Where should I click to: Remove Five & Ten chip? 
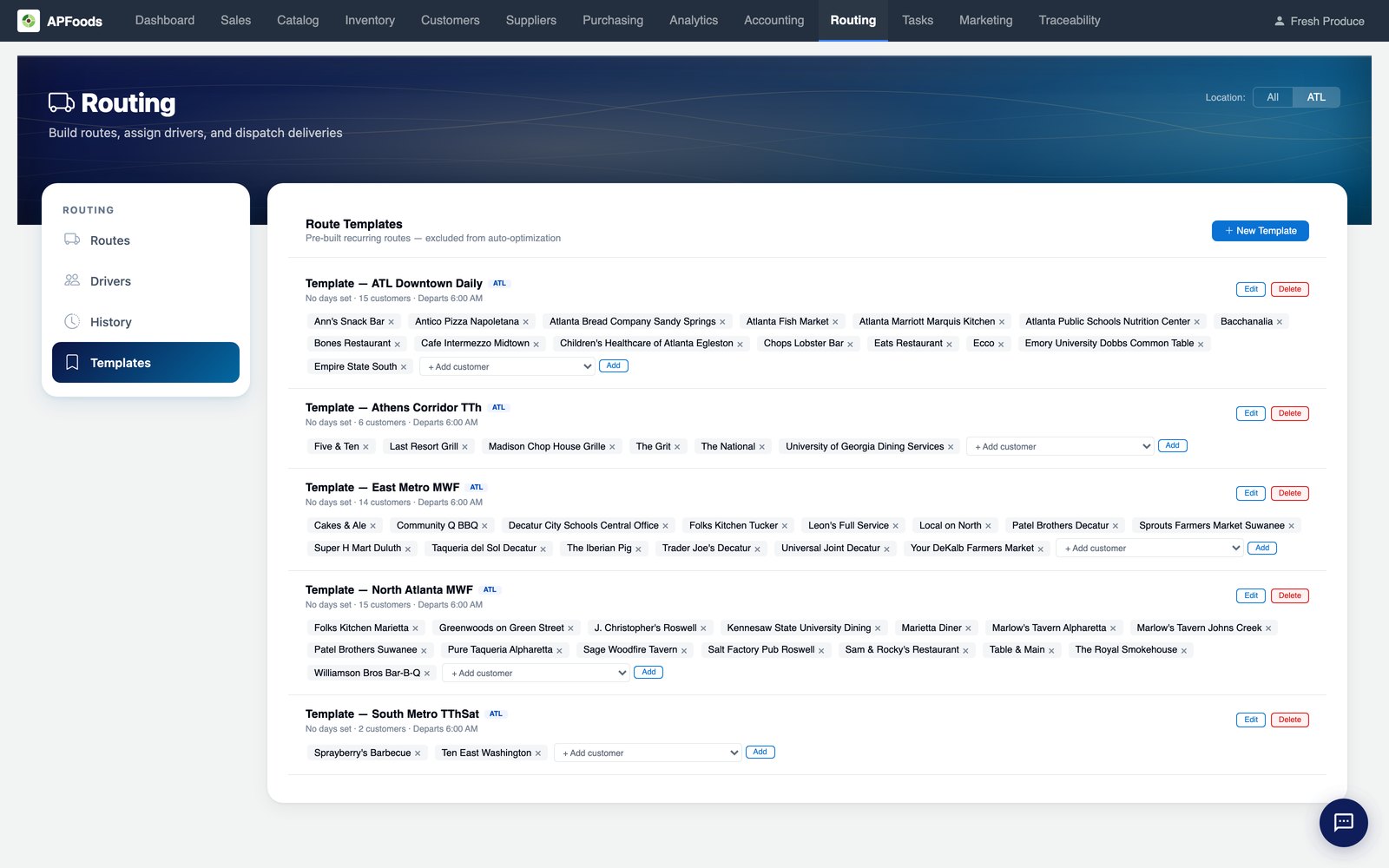(365, 447)
